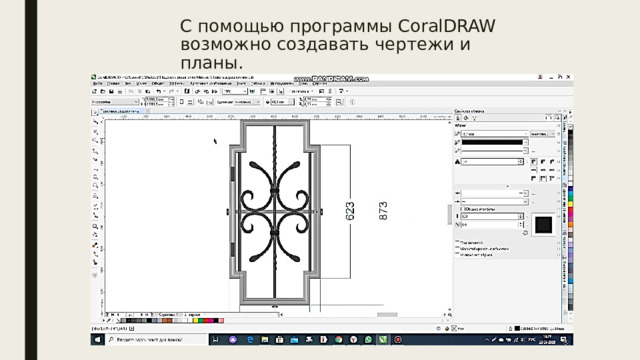Select the Shape tool in toolbox
Viewport: 640px width, 360px height.
coord(96,122)
